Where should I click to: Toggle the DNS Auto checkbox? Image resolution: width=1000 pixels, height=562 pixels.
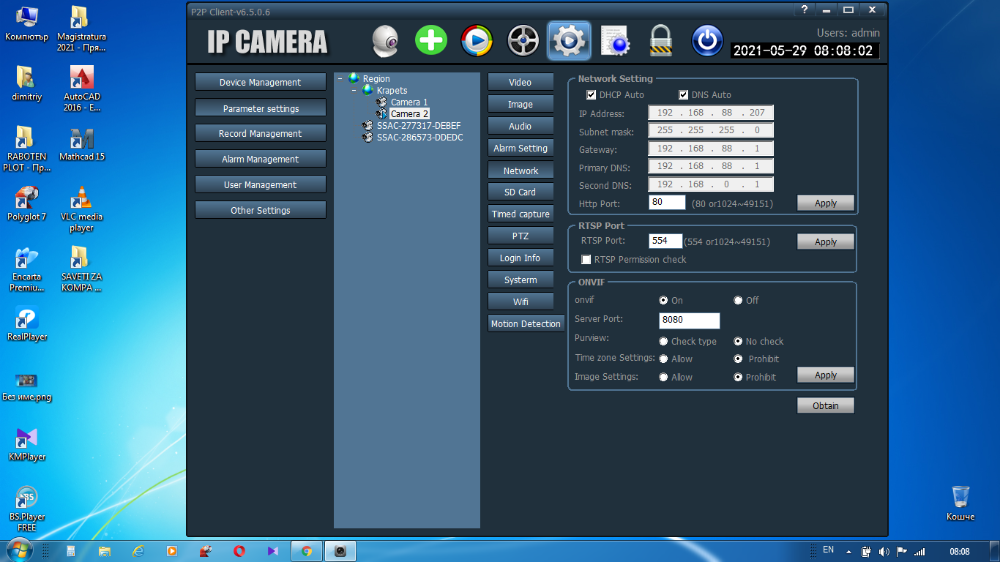coord(684,95)
